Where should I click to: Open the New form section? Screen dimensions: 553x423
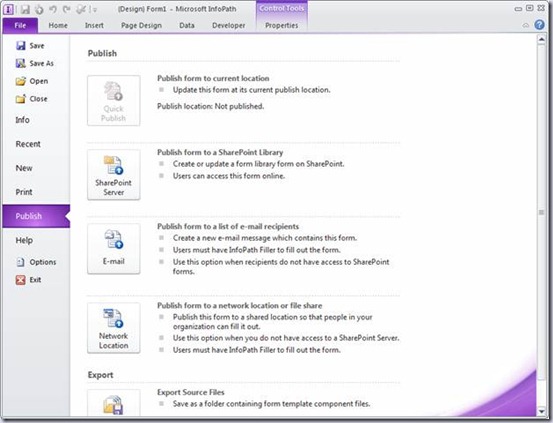pos(24,168)
